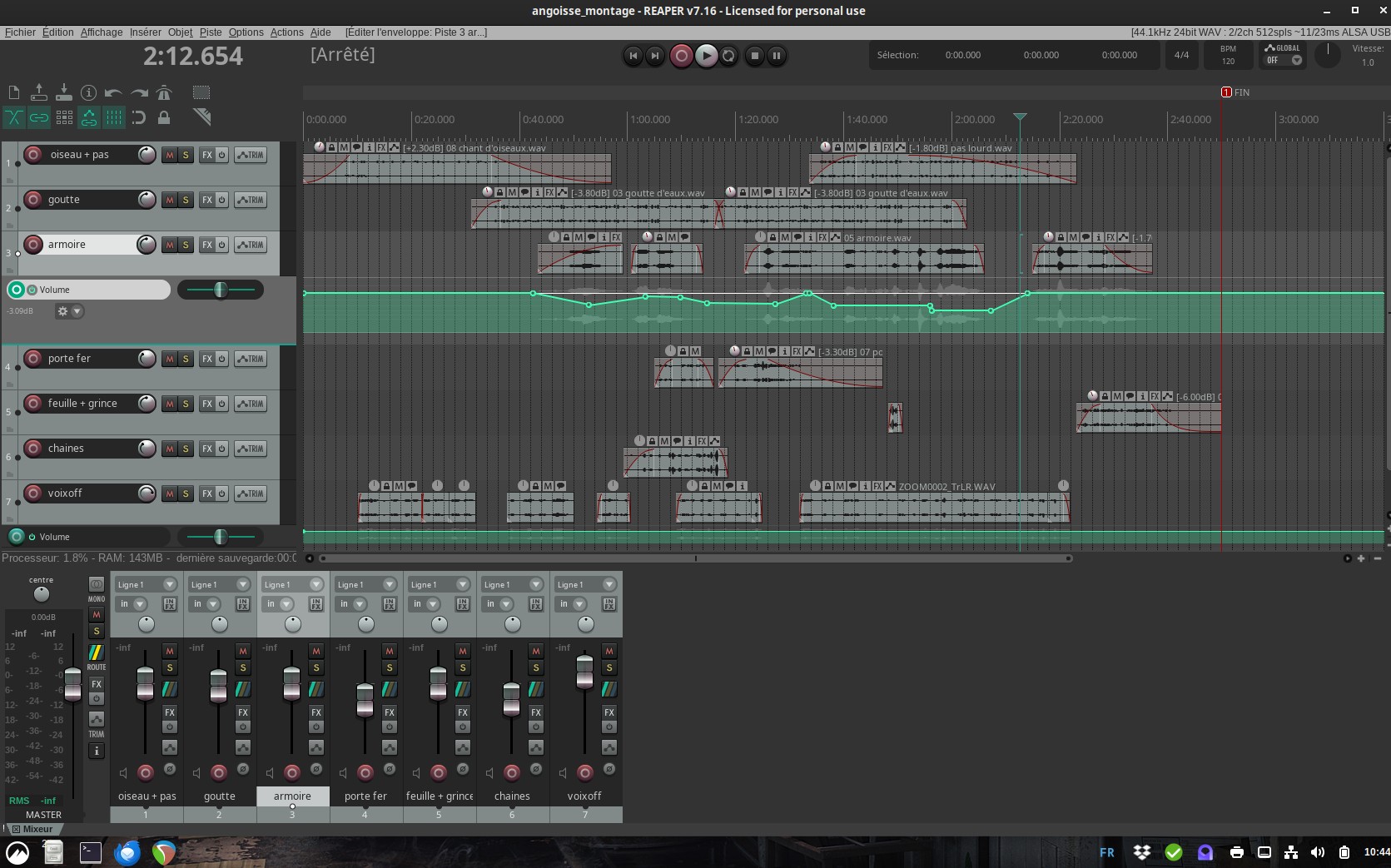Viewport: 1391px width, 868px height.
Task: Open FX window for goutte track
Action: (207, 200)
